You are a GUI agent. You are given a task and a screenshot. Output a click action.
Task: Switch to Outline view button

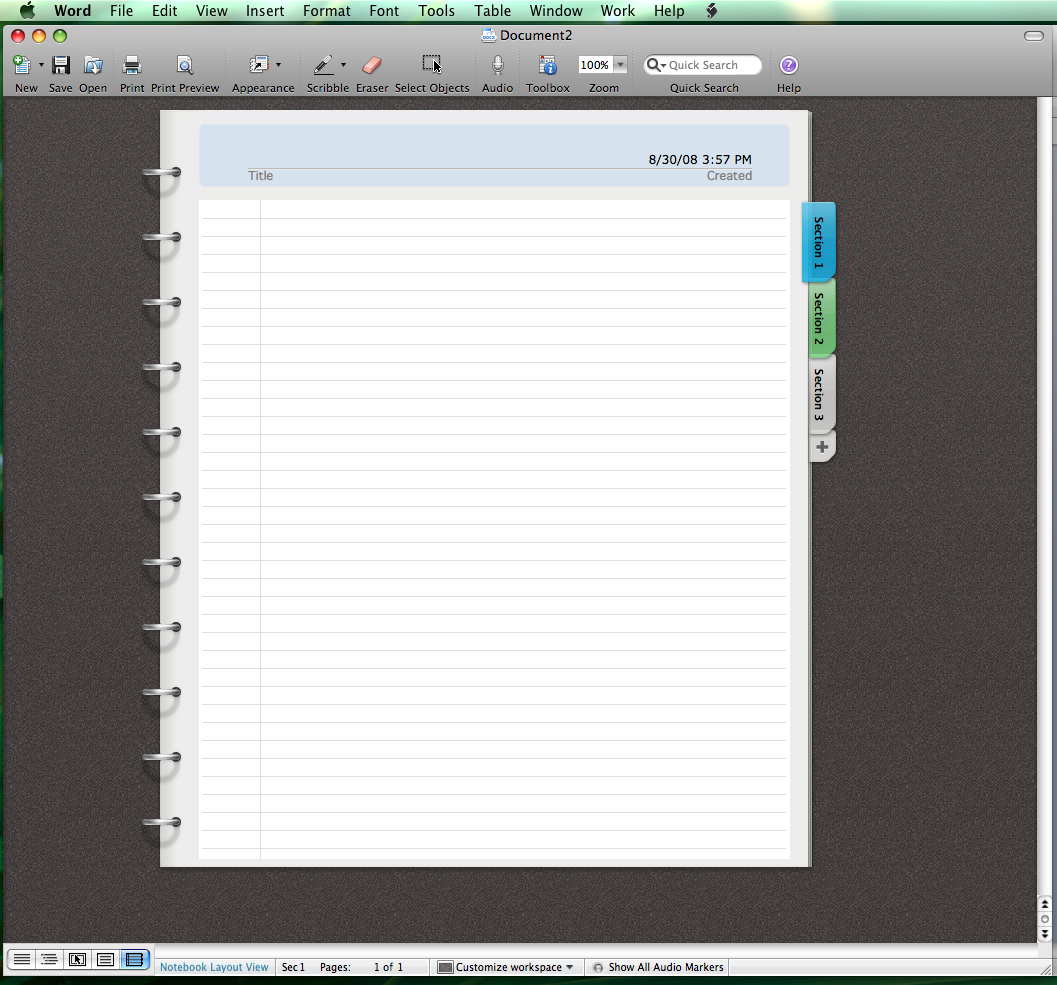pos(49,959)
